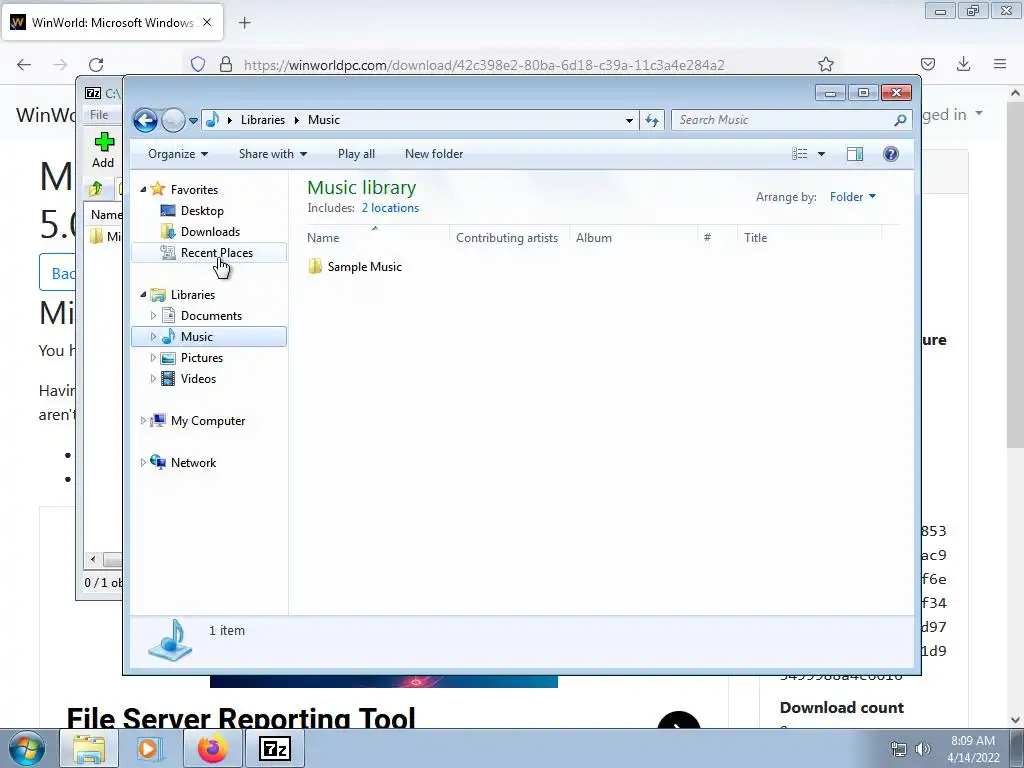Open Arrange by Folder dropdown
The height and width of the screenshot is (768, 1024).
coord(852,197)
